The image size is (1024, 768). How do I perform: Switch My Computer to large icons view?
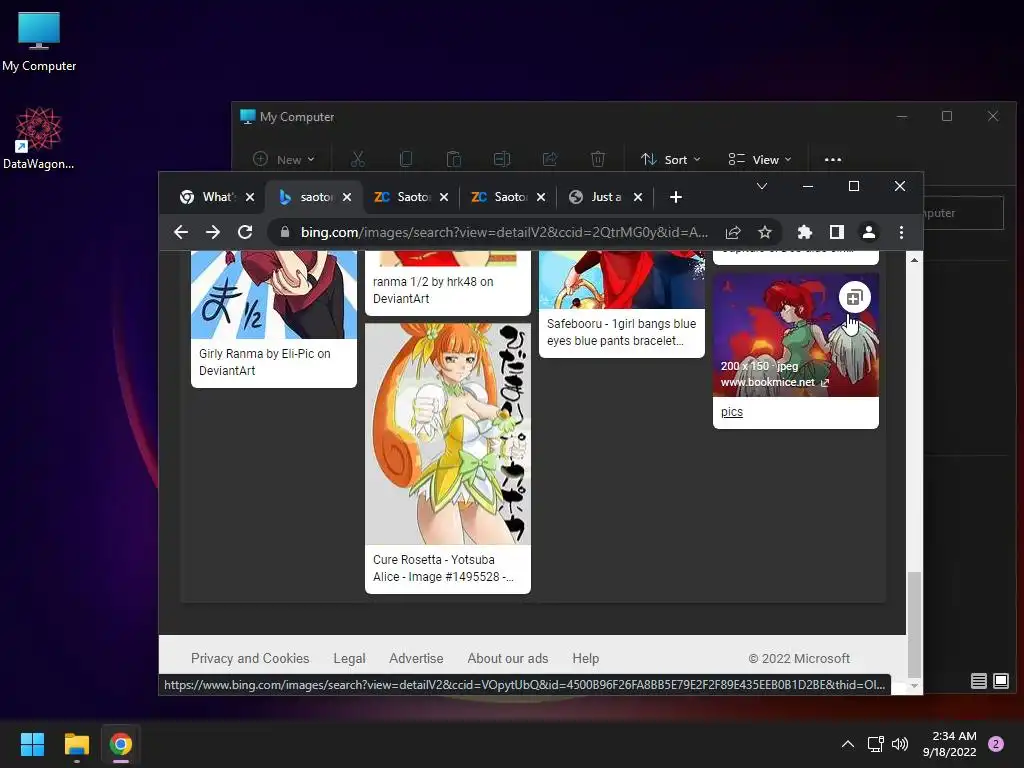coord(1000,681)
